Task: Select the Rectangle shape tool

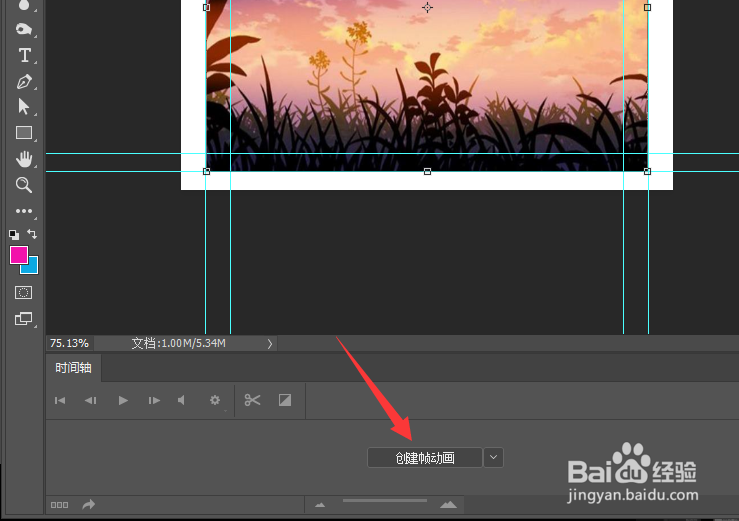Action: (24, 133)
